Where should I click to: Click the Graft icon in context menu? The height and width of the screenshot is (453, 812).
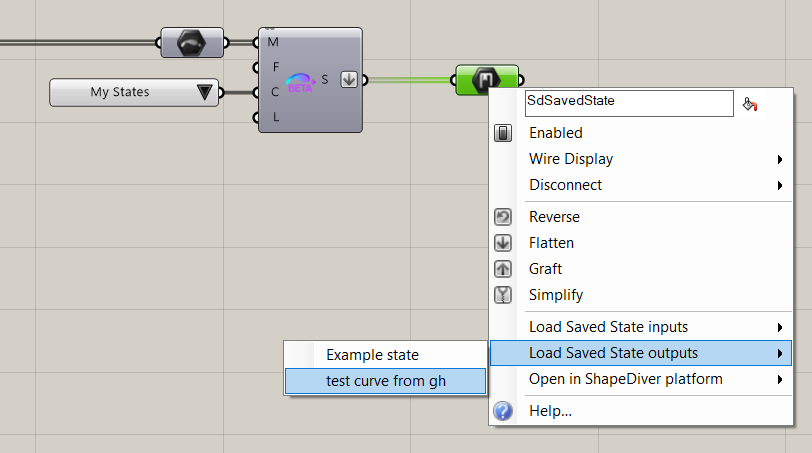point(504,269)
